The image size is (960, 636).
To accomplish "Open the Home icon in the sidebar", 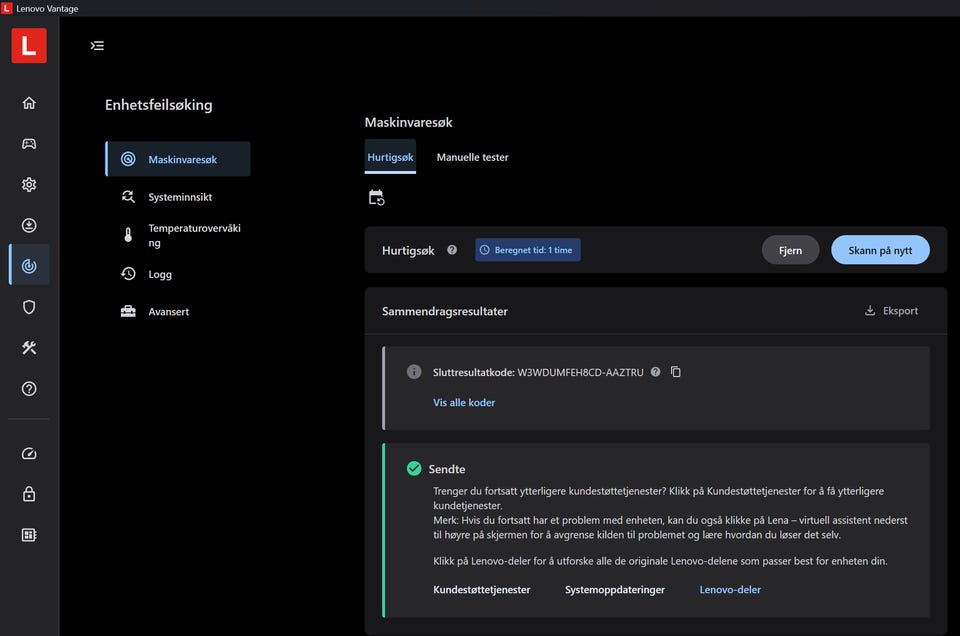I will tap(29, 103).
